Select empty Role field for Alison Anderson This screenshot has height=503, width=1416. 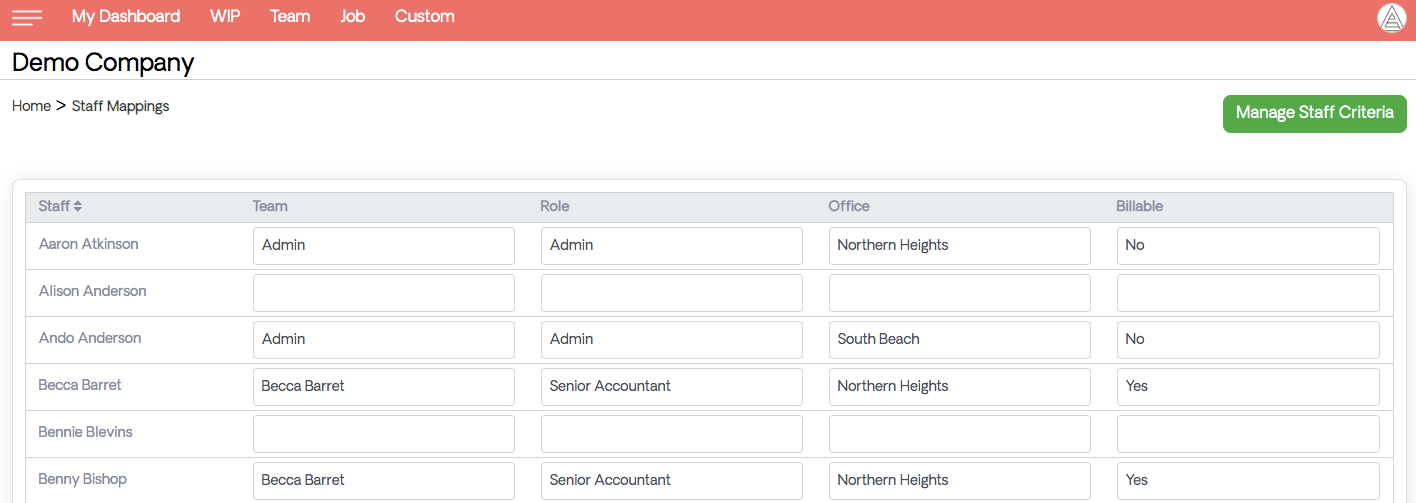tap(672, 293)
